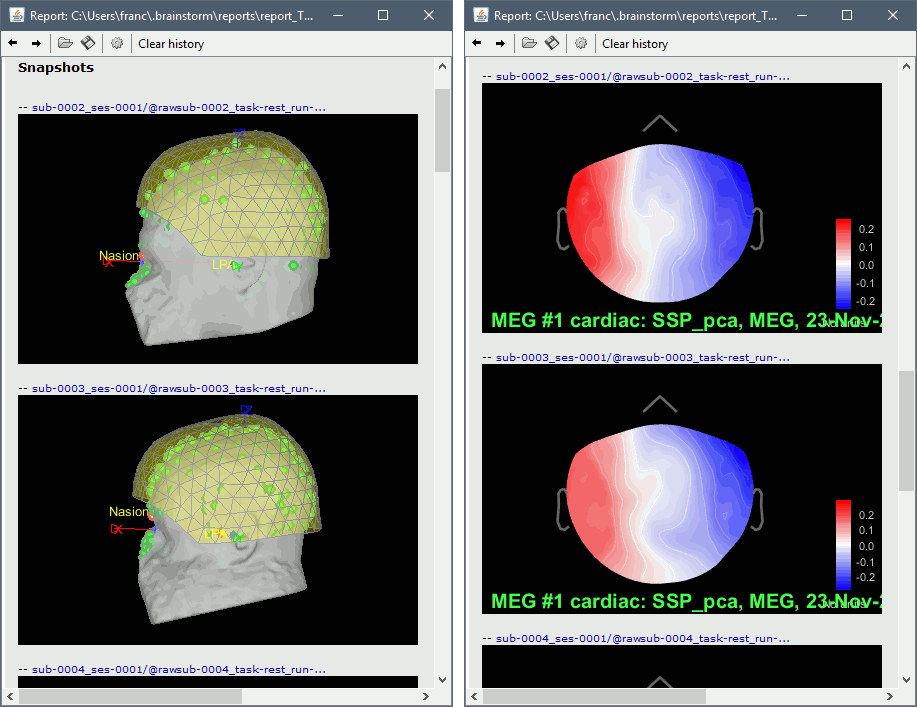Open the sub-0003 link above the cardiac topography
The width and height of the screenshot is (917, 707).
pos(642,356)
